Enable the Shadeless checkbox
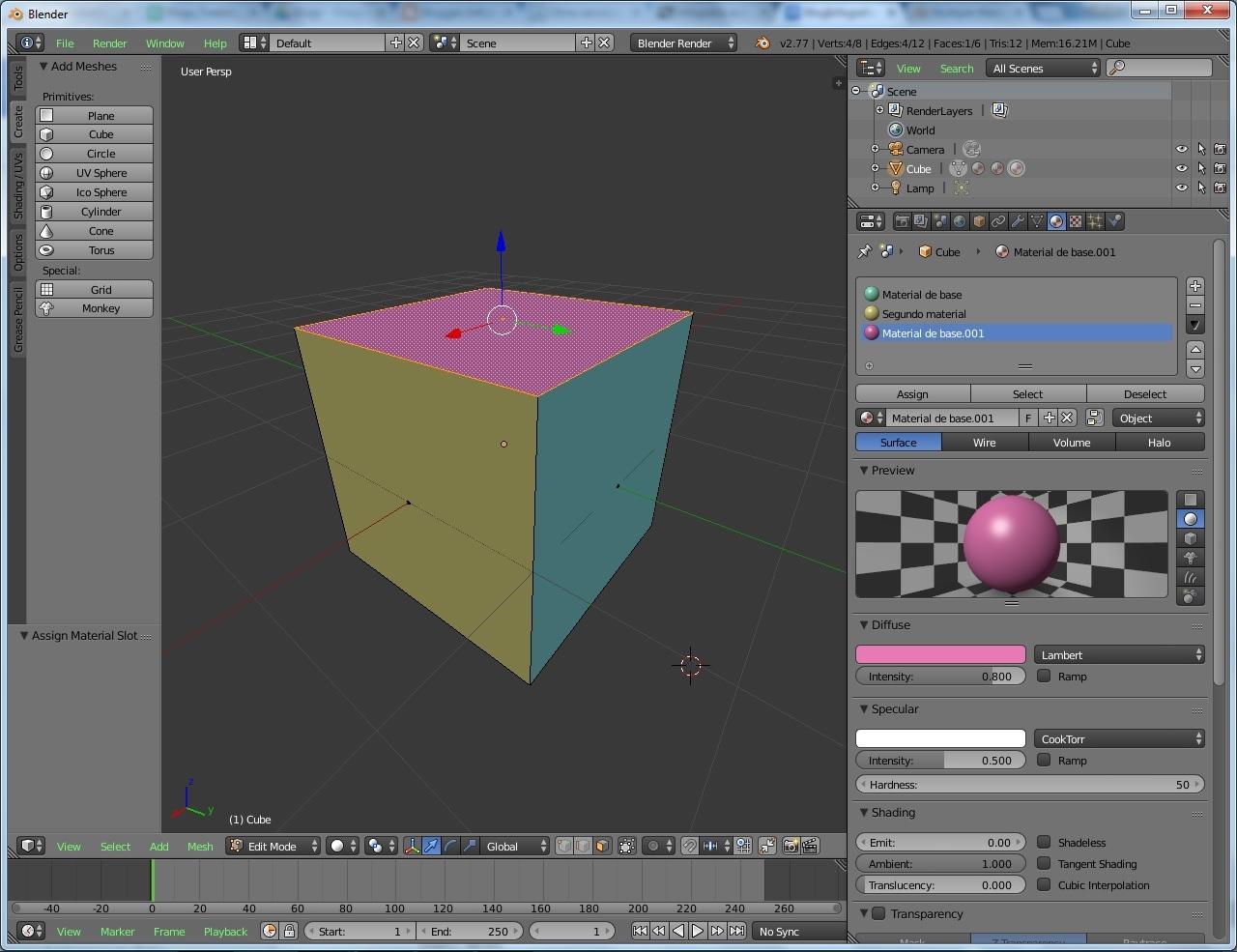Screen dimensions: 1237x952 click(1044, 842)
